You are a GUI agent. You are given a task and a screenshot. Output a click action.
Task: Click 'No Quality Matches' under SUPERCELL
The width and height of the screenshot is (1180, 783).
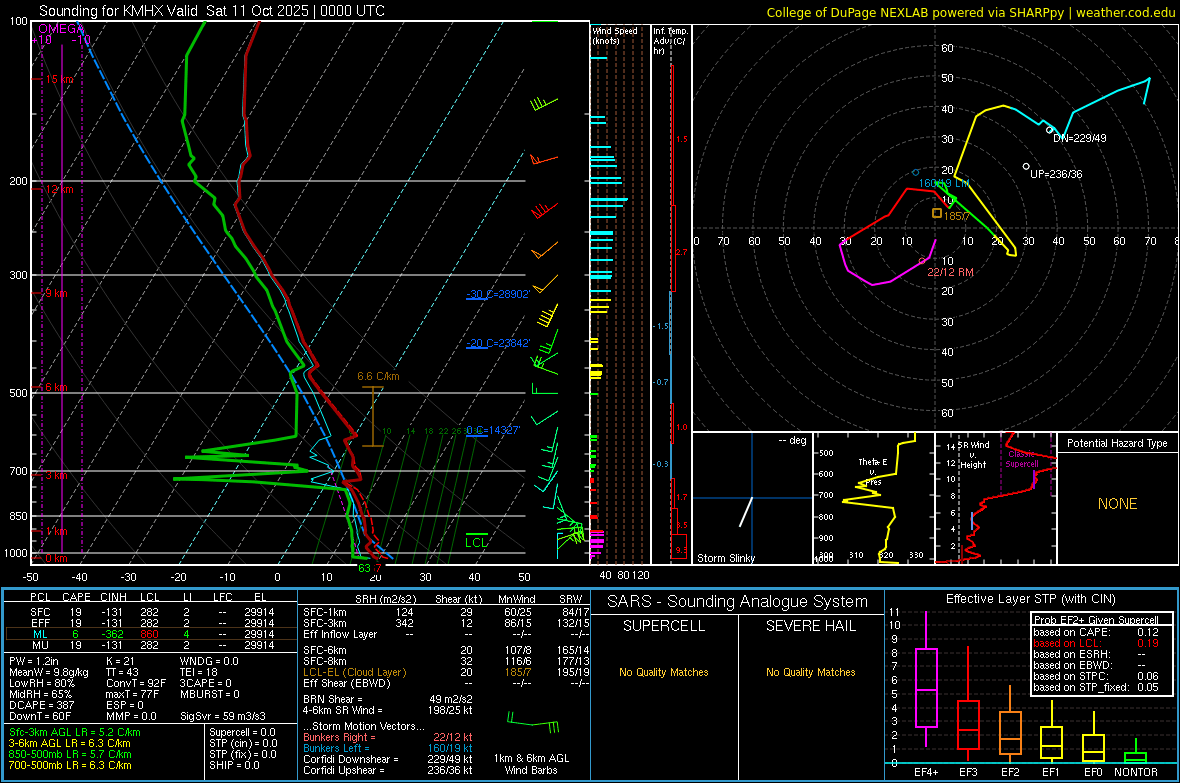(x=664, y=672)
